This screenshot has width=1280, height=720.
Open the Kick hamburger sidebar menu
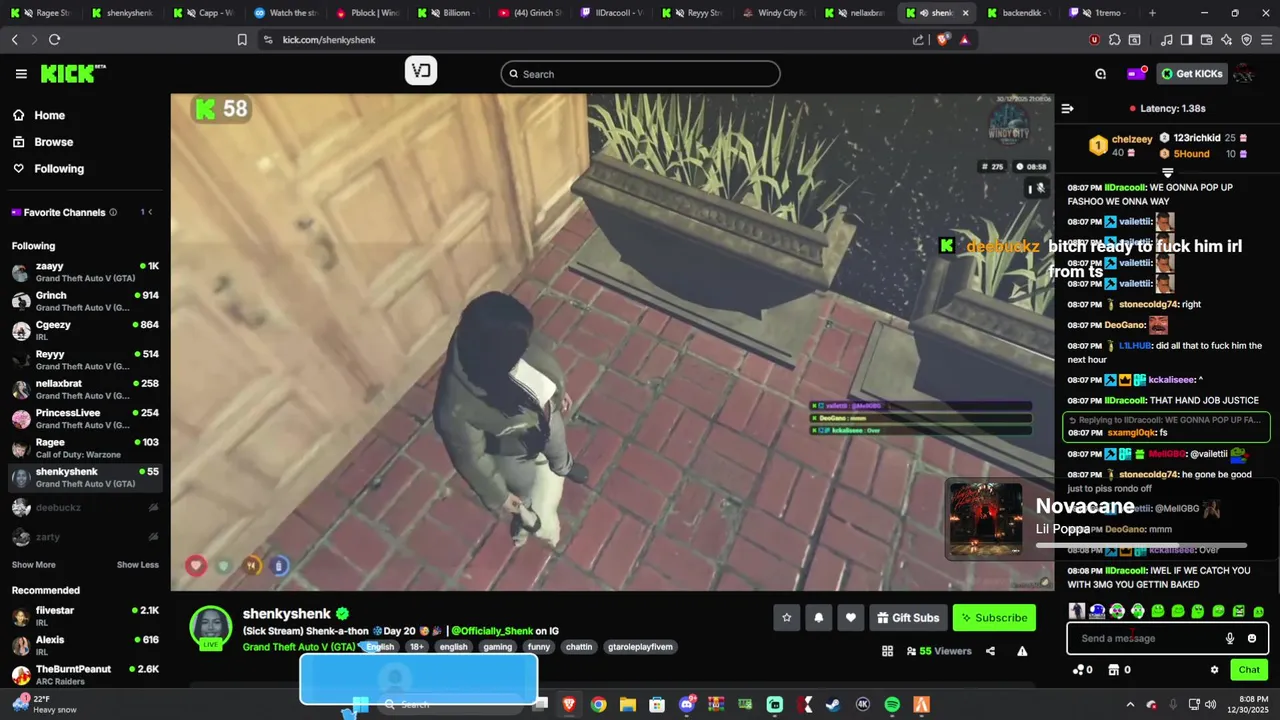[x=21, y=74]
